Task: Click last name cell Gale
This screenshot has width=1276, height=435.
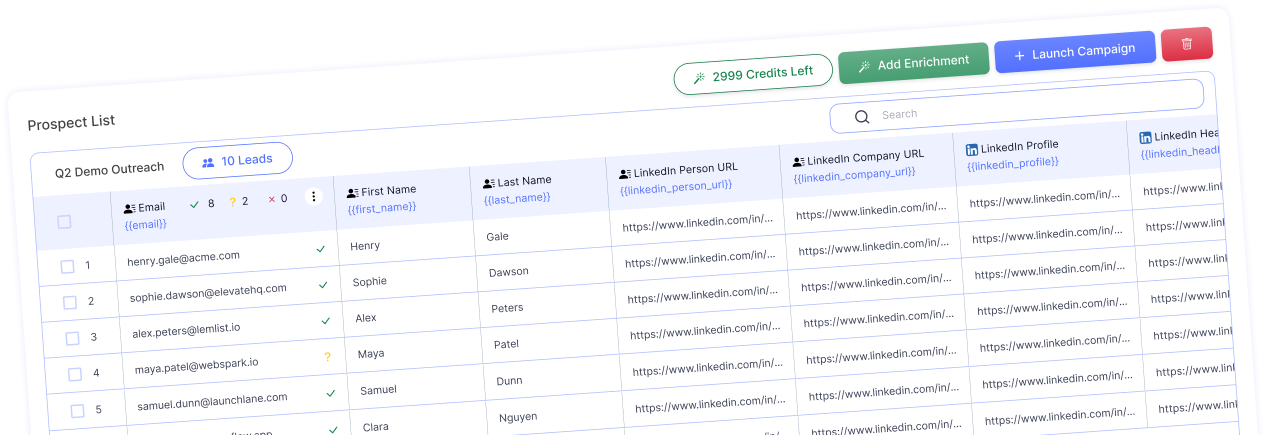Action: coord(497,236)
